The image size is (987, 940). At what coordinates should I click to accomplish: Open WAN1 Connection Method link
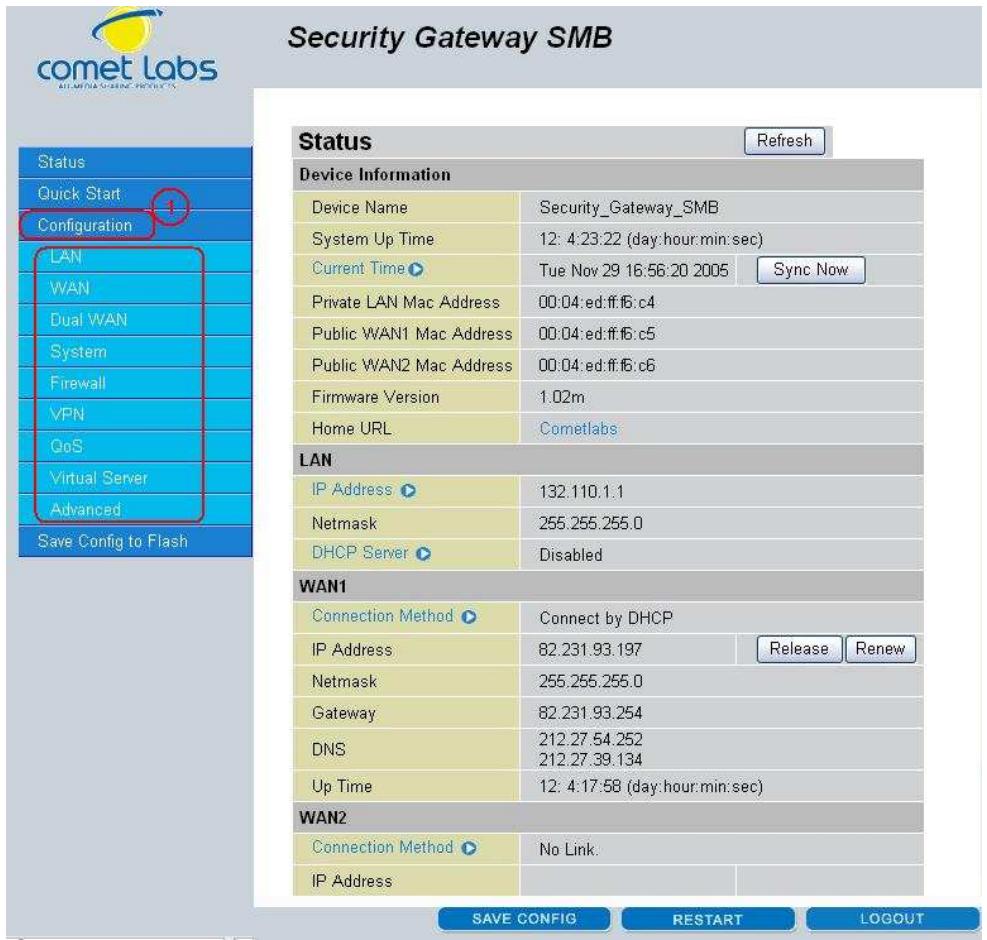(x=383, y=616)
